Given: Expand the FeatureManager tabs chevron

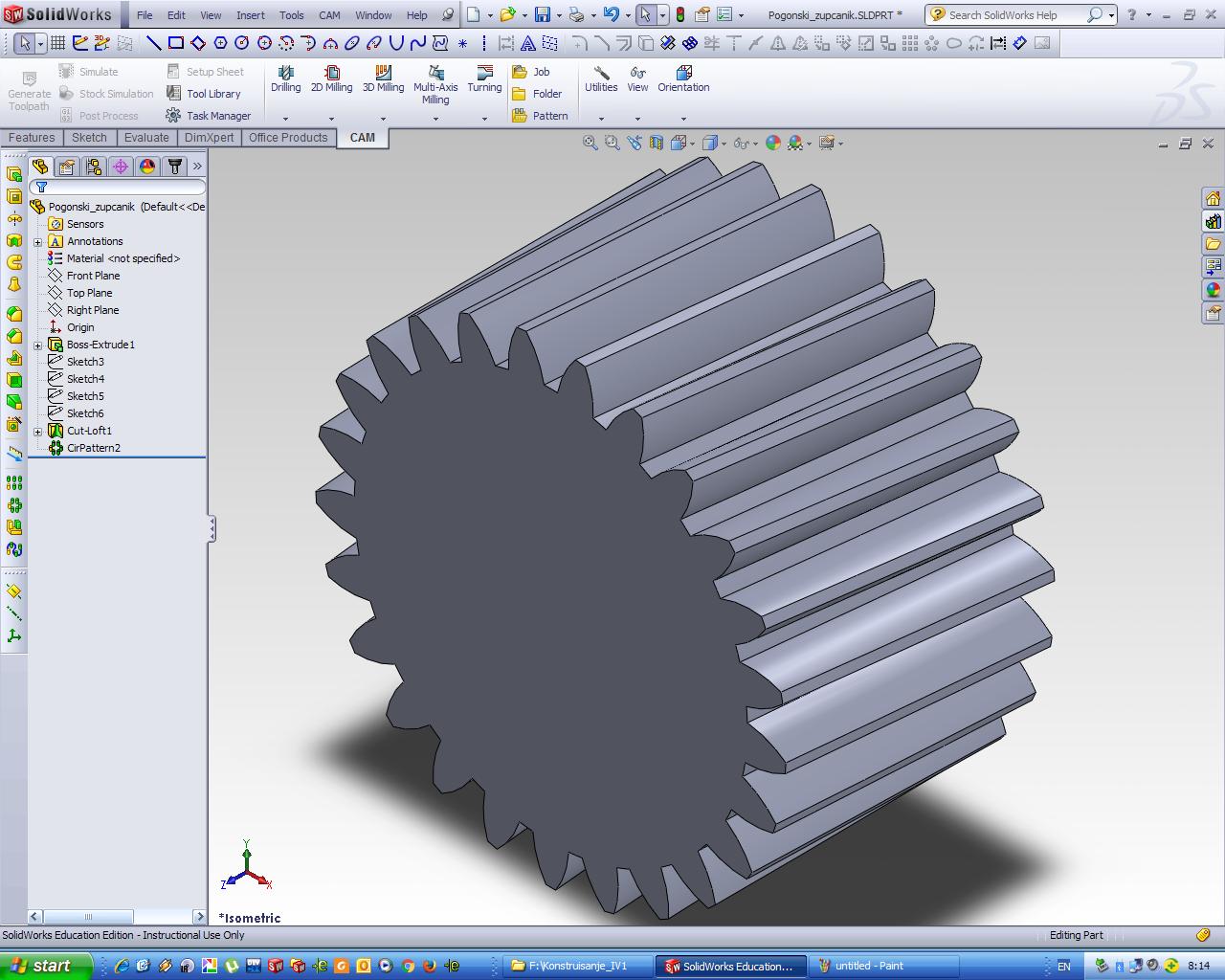Looking at the screenshot, I should (197, 167).
